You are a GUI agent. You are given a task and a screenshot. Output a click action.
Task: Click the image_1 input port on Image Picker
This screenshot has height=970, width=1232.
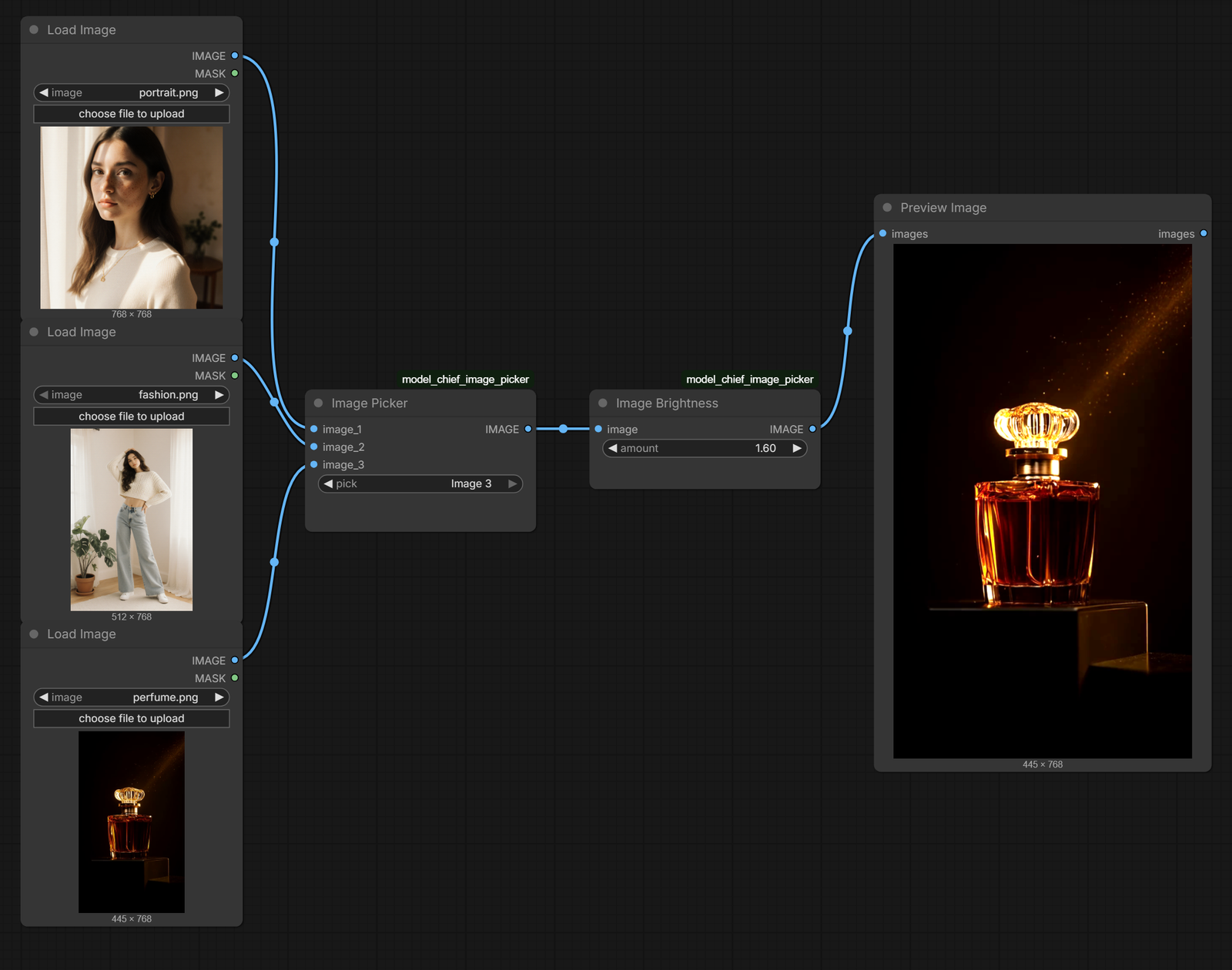click(314, 430)
